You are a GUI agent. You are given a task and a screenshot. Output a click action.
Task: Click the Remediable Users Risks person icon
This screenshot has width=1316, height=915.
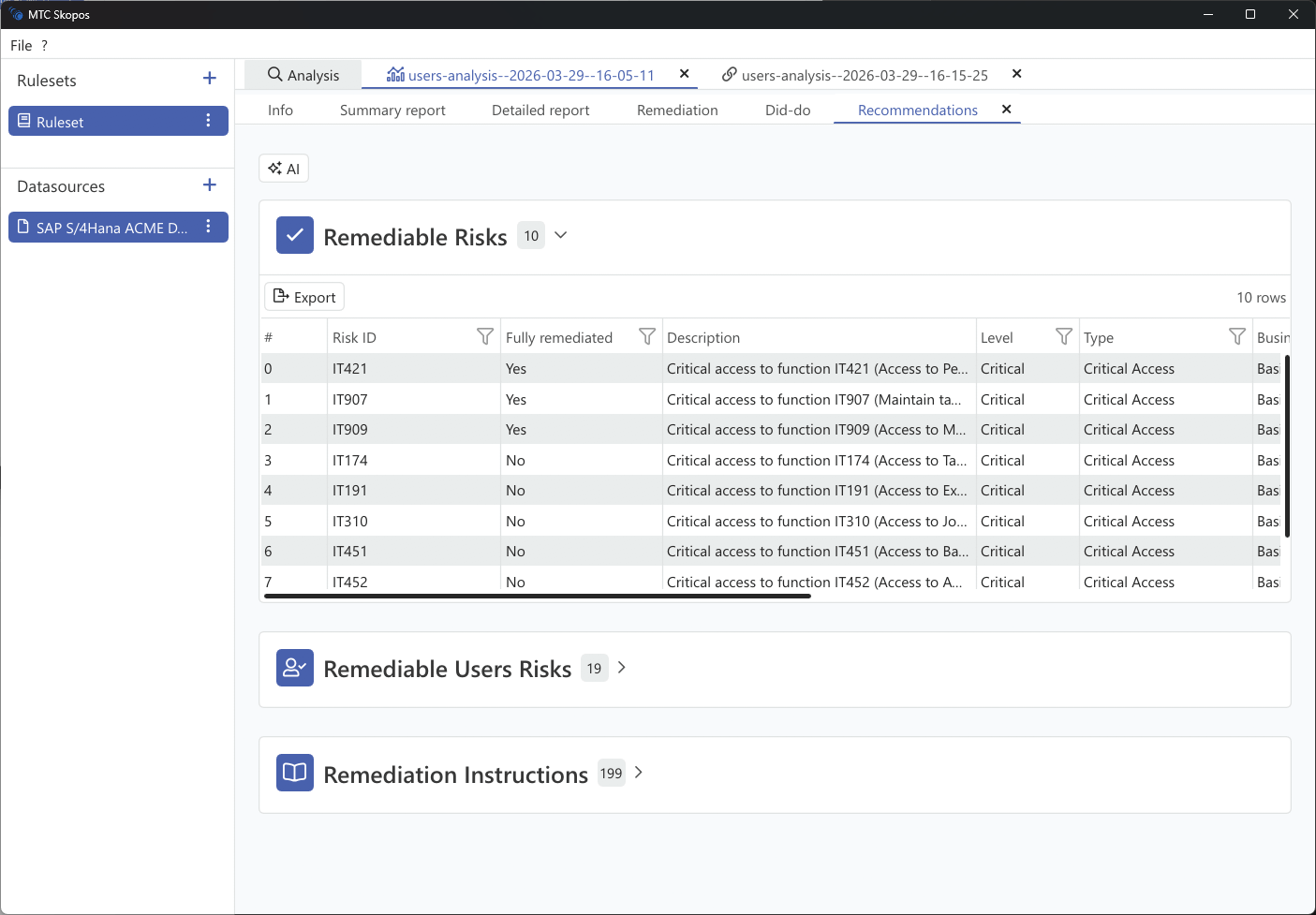point(294,668)
